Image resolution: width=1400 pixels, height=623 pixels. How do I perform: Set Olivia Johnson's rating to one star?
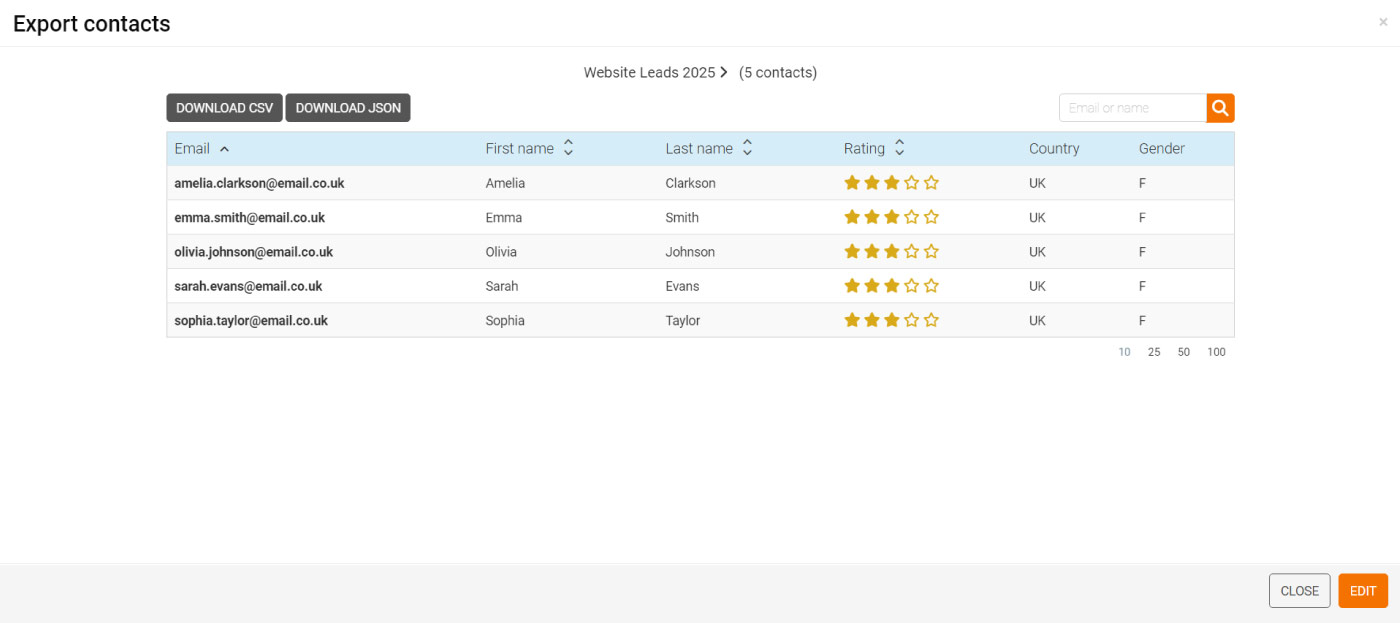click(x=852, y=252)
